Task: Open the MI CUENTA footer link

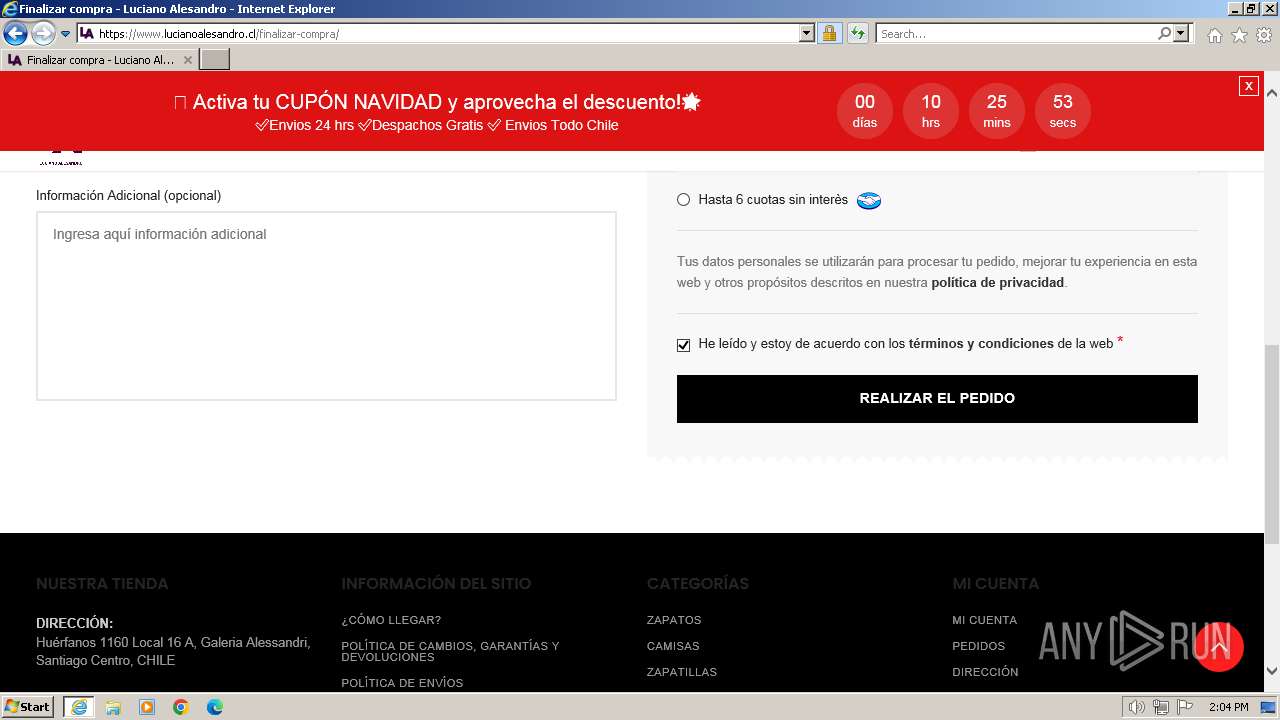Action: point(984,620)
